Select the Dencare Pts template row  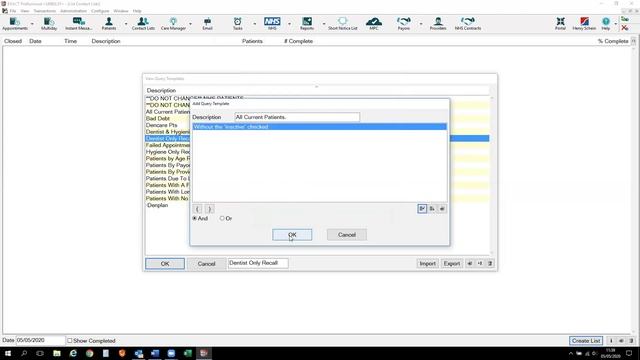click(168, 125)
